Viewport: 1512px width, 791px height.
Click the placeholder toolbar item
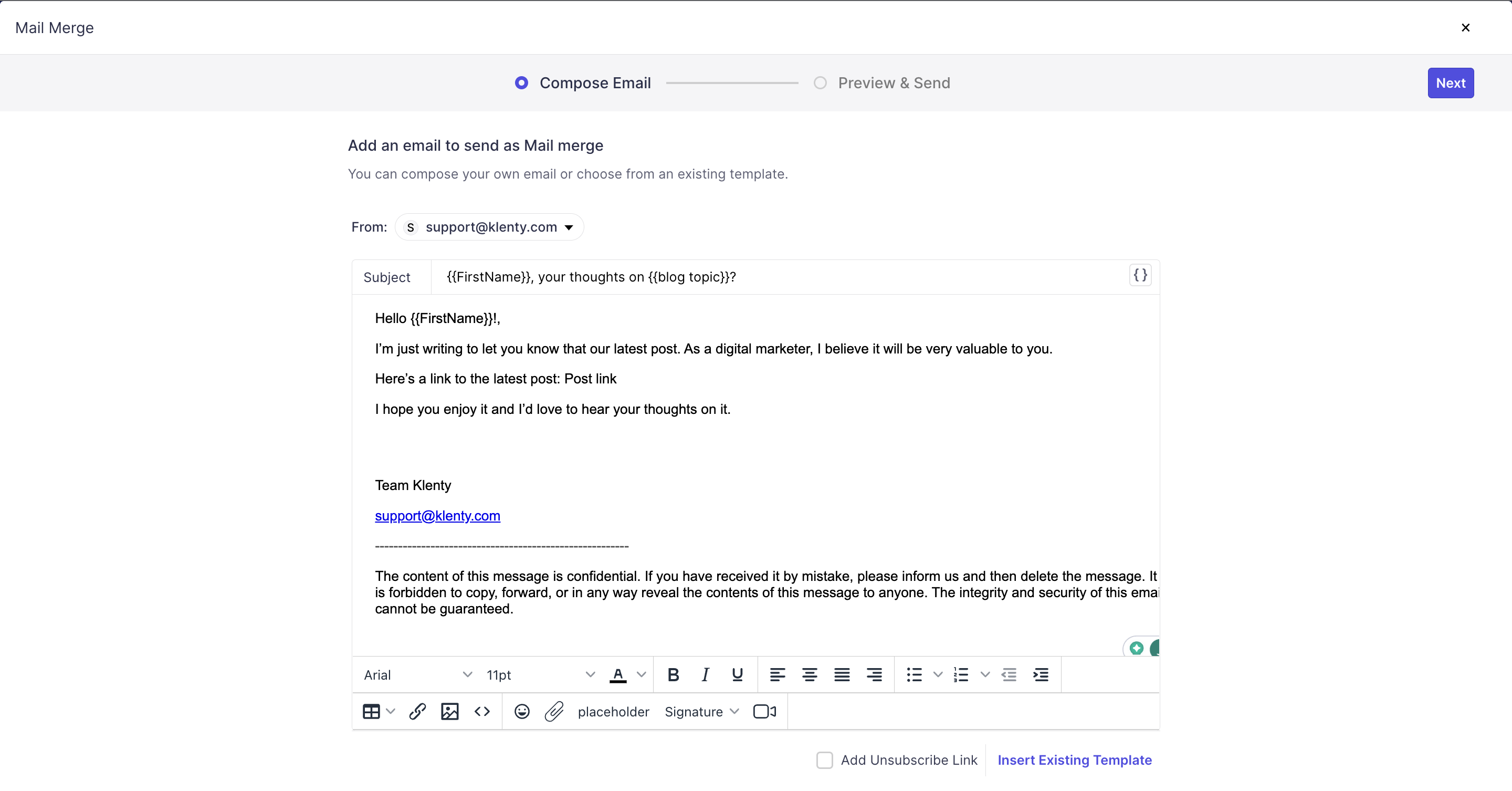click(x=613, y=712)
